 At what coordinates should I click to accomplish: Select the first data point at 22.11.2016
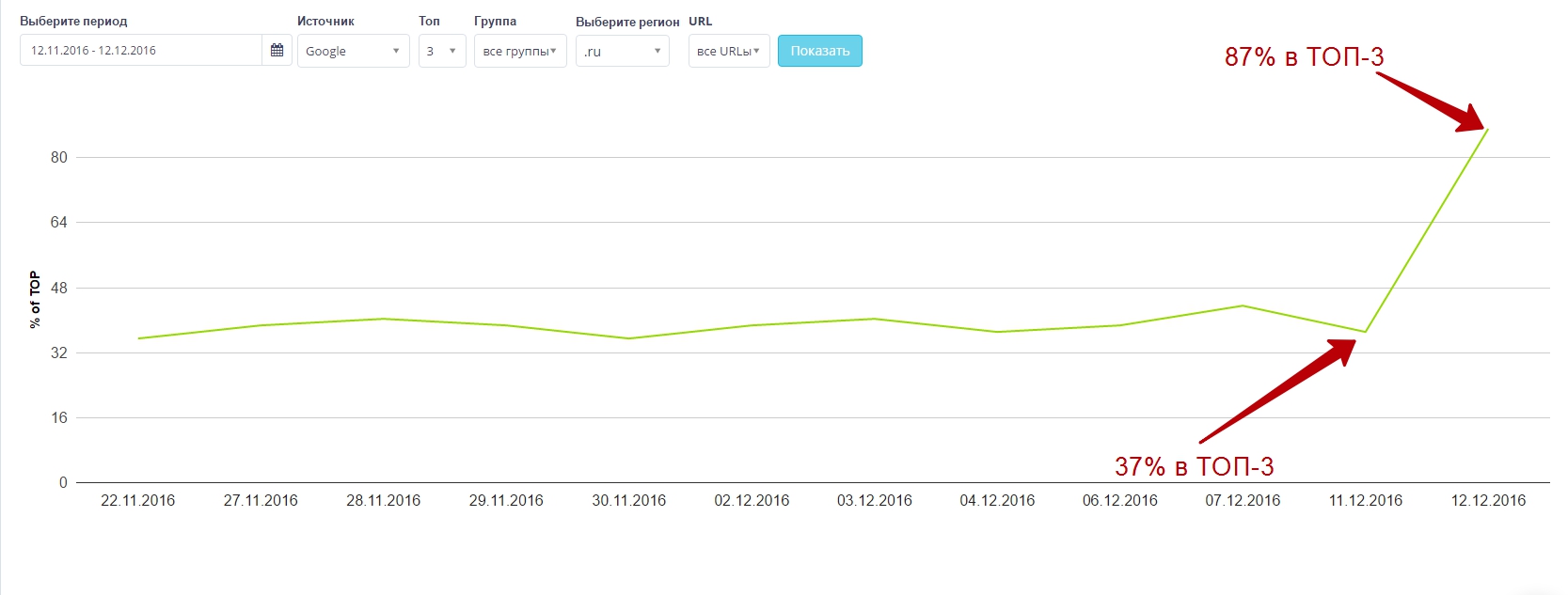coord(138,338)
